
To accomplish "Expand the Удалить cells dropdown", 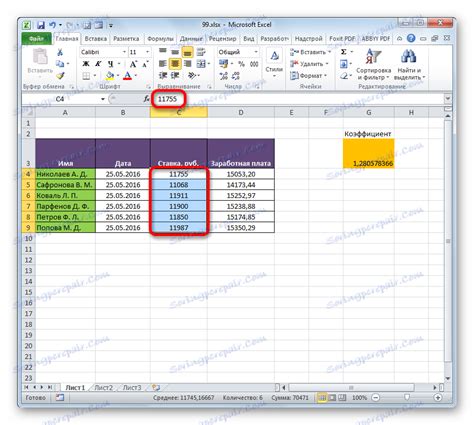I will tap(327, 64).
